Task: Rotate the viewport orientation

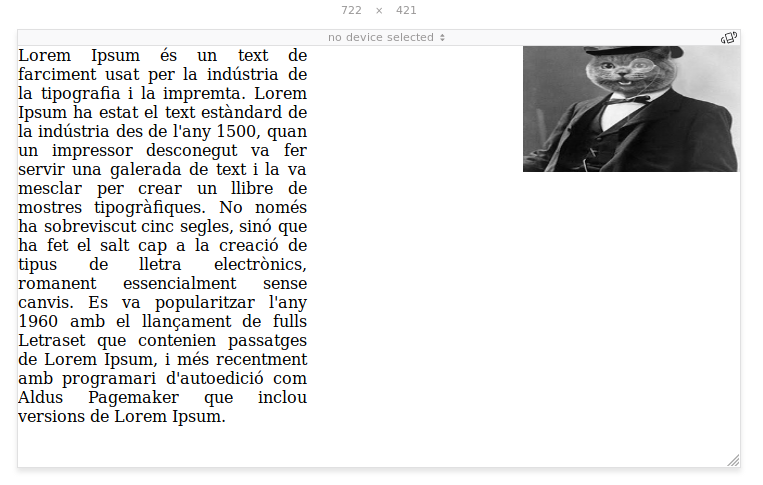Action: [729, 38]
